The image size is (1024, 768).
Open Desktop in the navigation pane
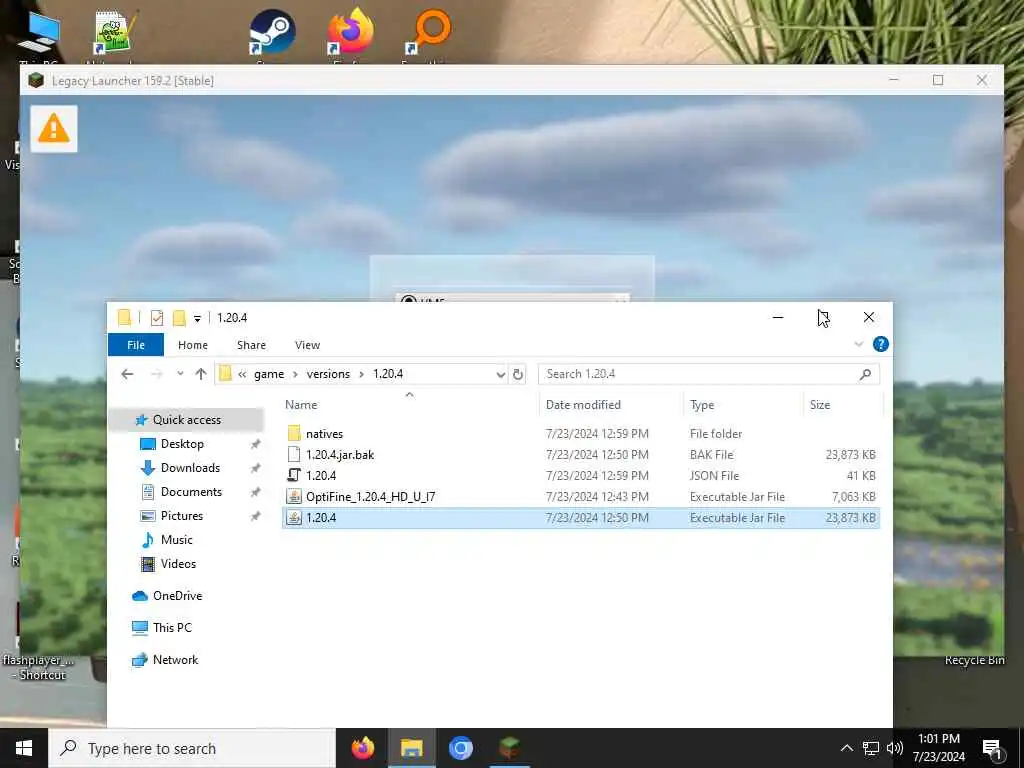182,444
